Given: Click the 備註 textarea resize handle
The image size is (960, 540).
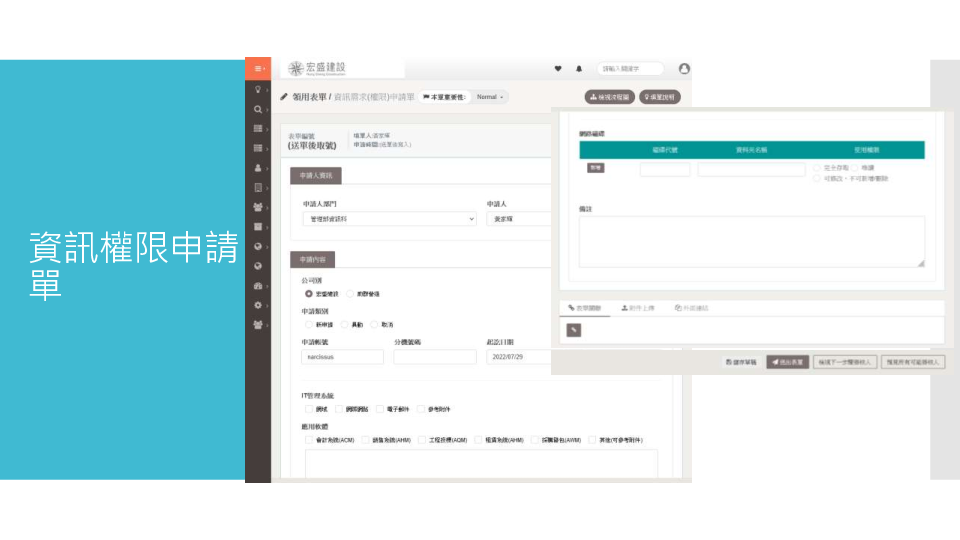Looking at the screenshot, I should [x=920, y=263].
